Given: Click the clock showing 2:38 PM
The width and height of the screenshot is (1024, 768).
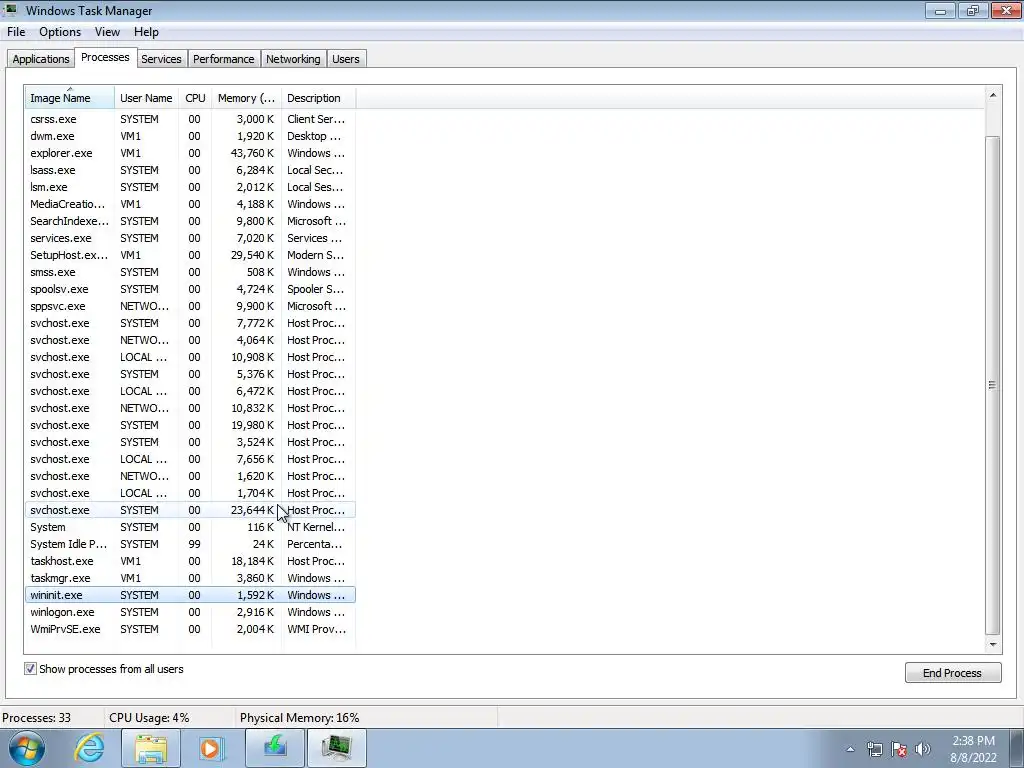Looking at the screenshot, I should 974,741.
